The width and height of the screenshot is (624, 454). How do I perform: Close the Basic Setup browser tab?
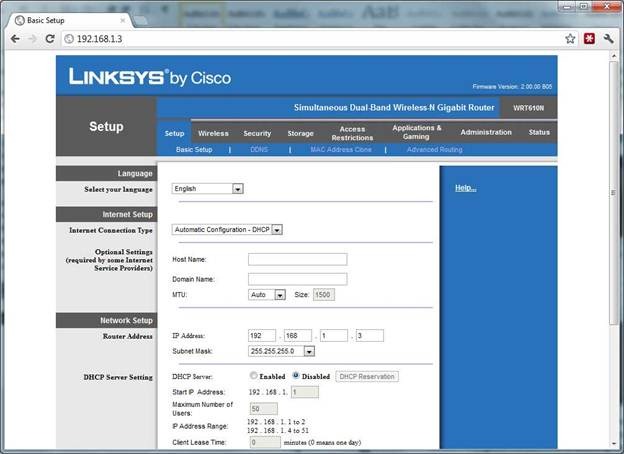click(x=123, y=20)
